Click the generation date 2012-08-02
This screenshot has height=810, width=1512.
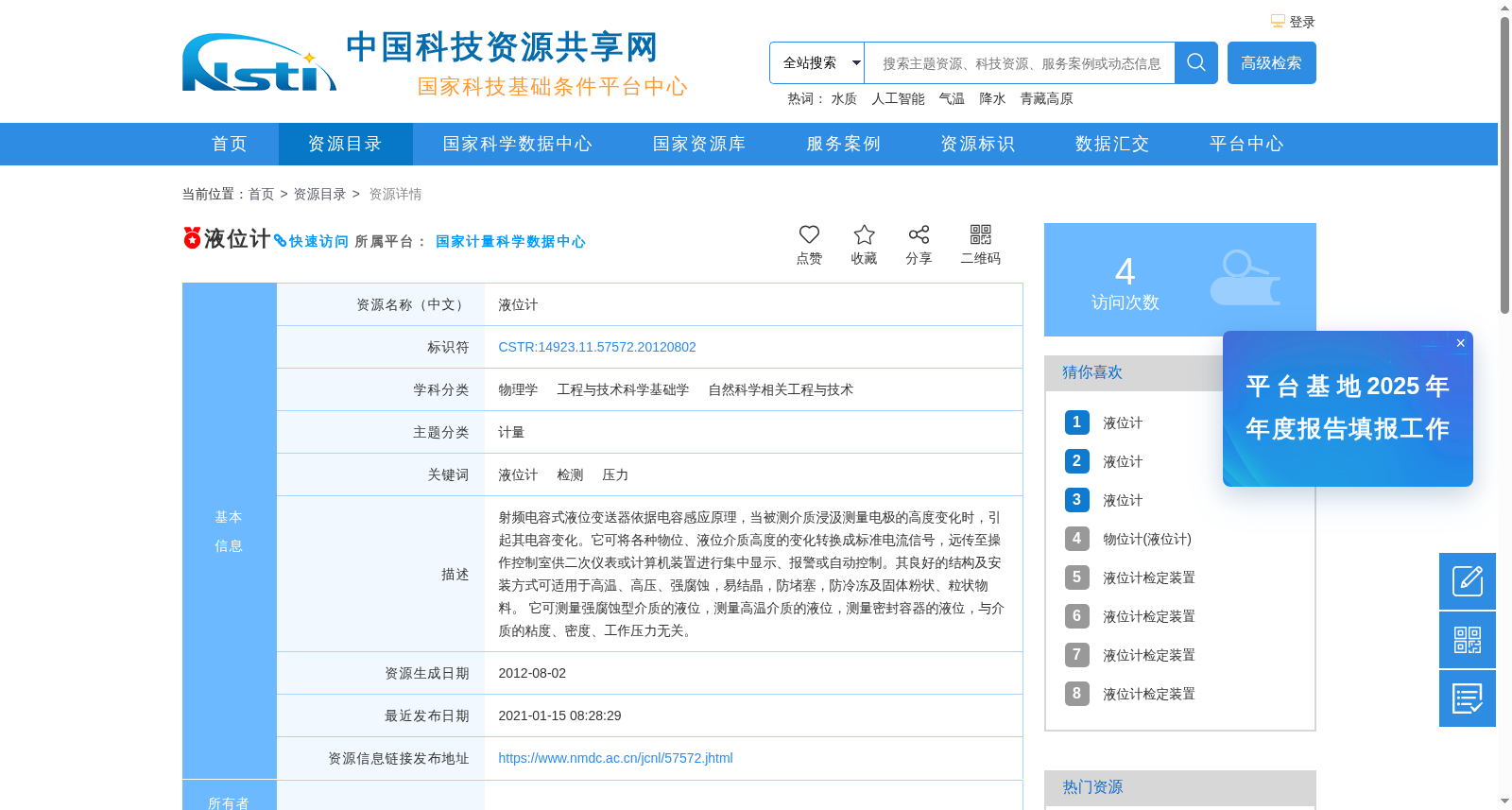point(532,673)
